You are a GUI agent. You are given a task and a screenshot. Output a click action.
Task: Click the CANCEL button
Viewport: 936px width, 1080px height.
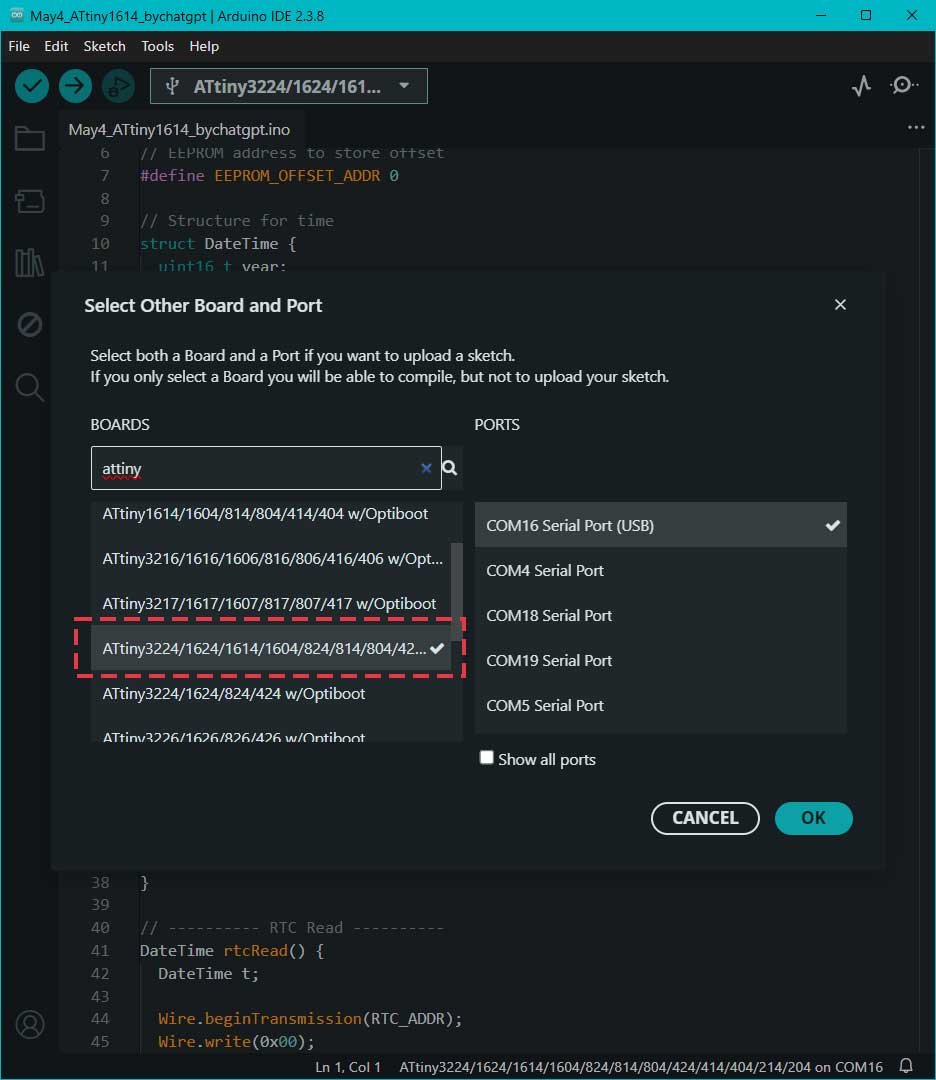[705, 818]
